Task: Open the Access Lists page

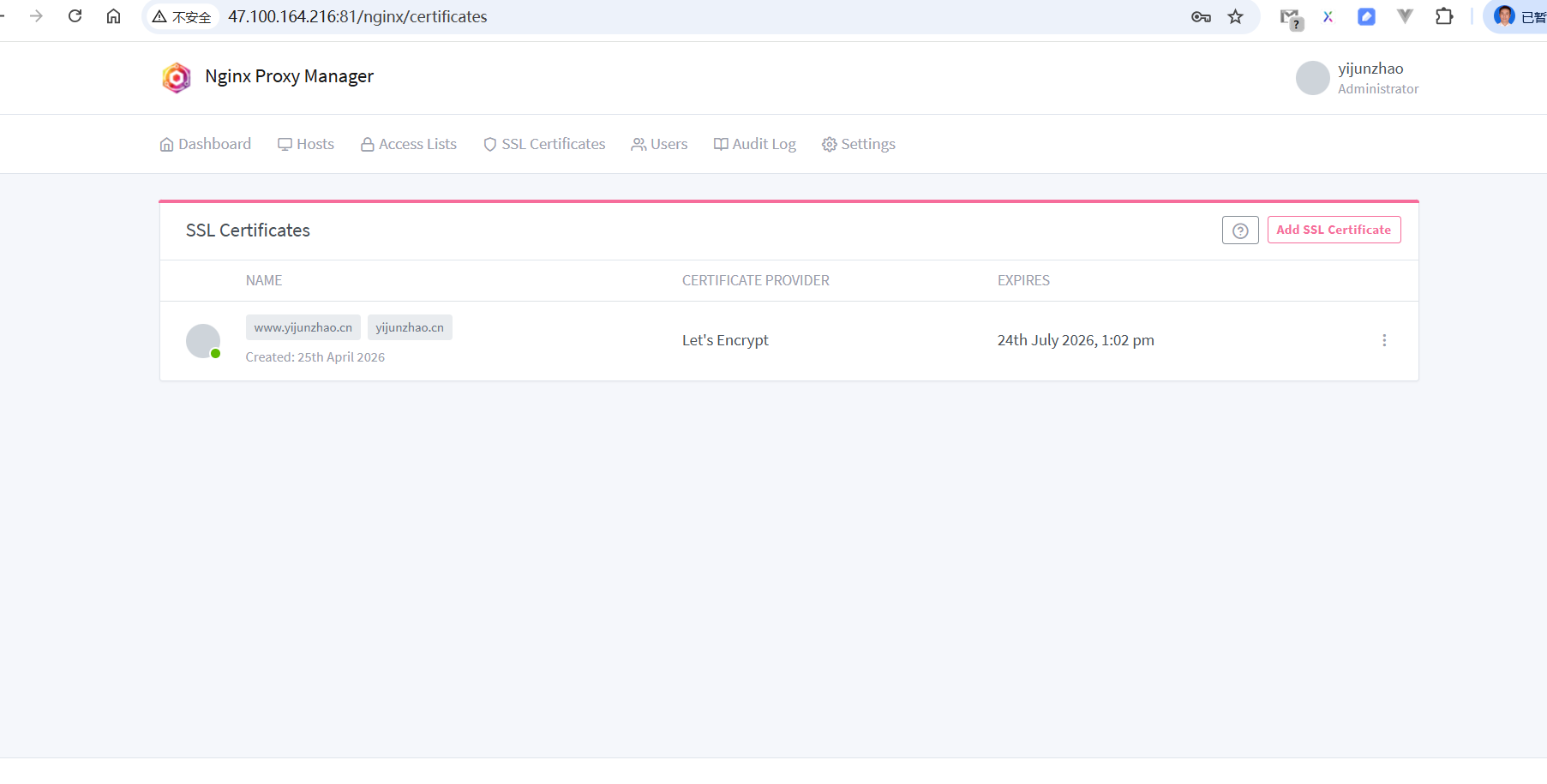Action: [x=409, y=144]
